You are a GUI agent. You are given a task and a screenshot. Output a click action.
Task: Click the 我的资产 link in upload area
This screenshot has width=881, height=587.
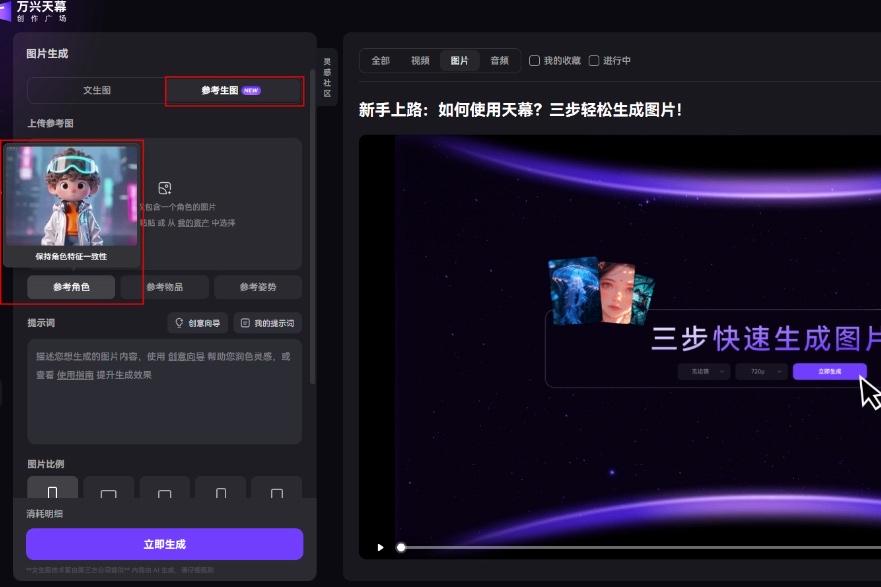pyautogui.click(x=193, y=223)
